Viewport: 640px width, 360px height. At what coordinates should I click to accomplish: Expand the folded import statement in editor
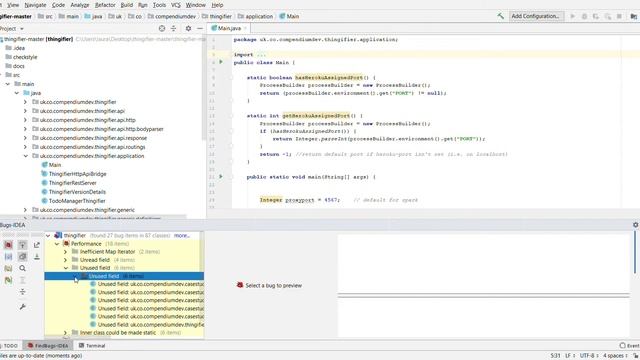[x=261, y=55]
